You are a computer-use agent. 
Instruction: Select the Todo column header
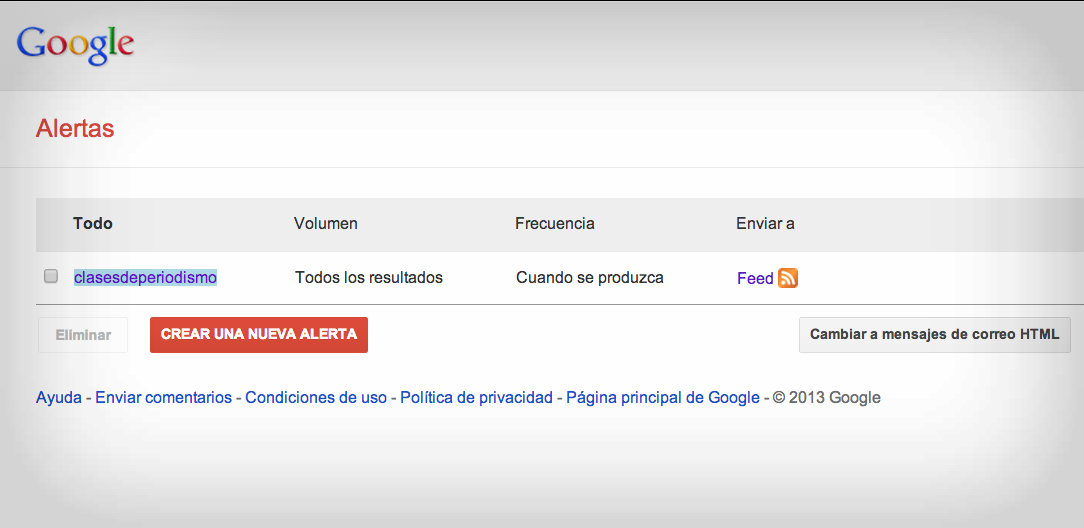[x=93, y=223]
